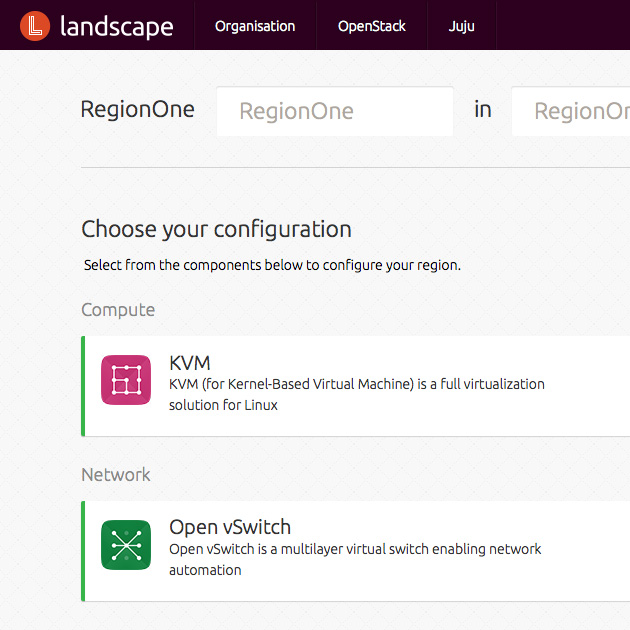The image size is (630, 630).
Task: Click the 'Choose your configuration' heading
Action: point(217,229)
